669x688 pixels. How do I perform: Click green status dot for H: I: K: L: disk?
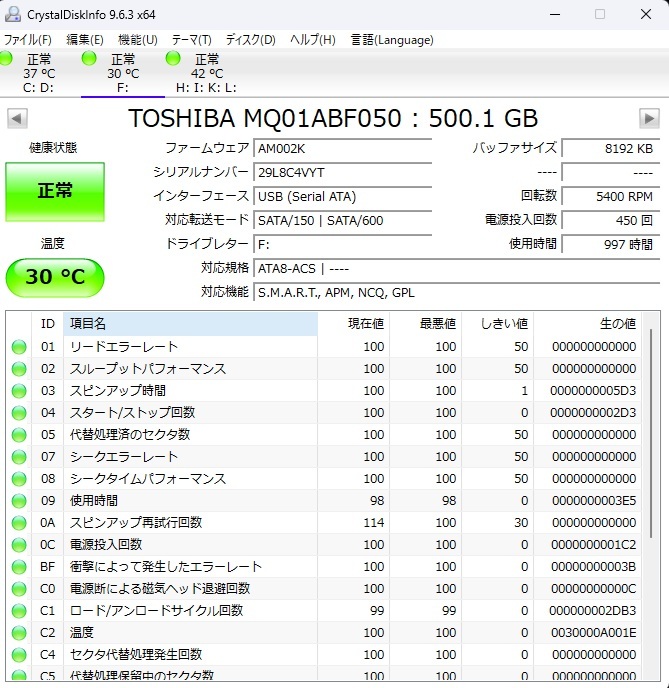point(173,58)
